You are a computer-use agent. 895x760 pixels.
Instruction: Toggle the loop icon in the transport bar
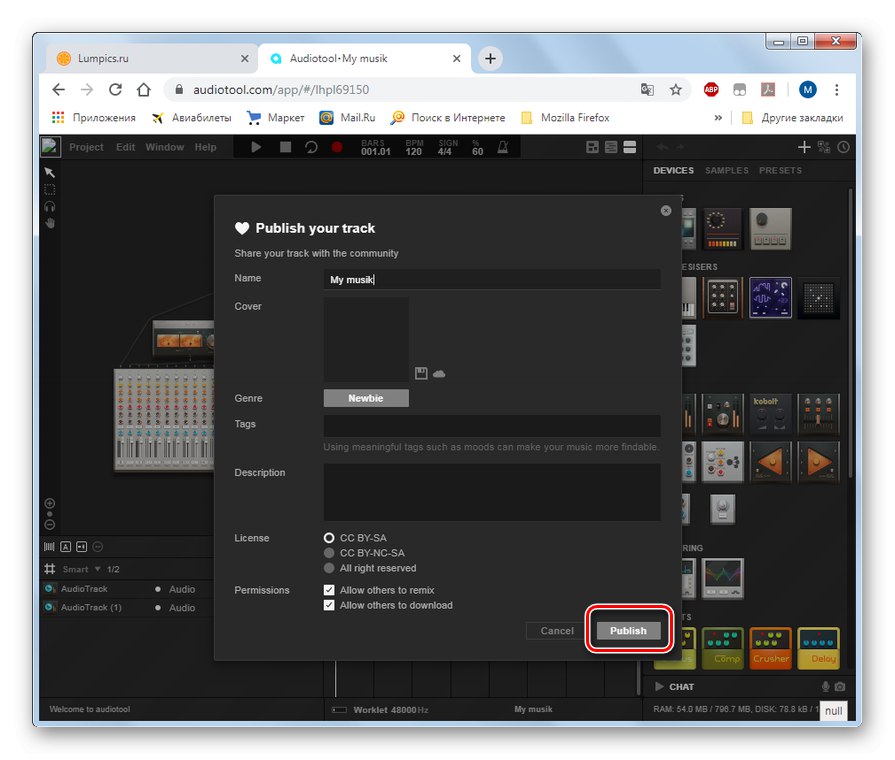[x=311, y=147]
